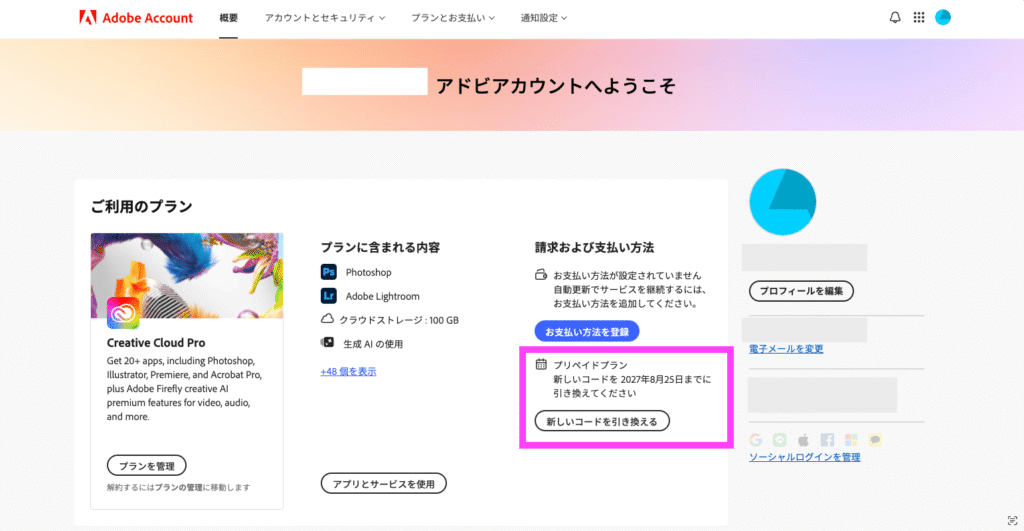Expand the プランとお支払い menu

point(453,18)
